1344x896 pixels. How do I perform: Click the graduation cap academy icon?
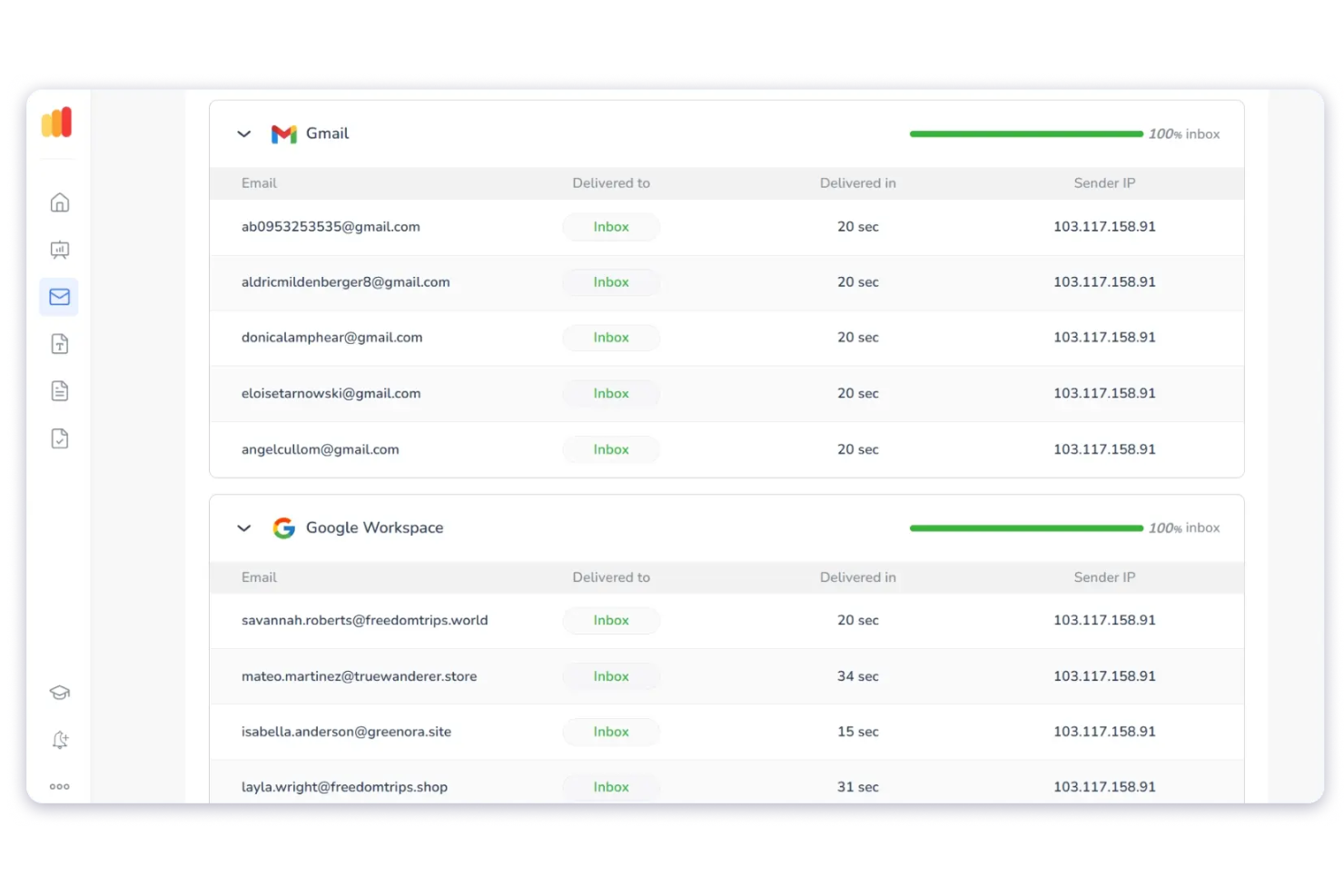tap(59, 692)
